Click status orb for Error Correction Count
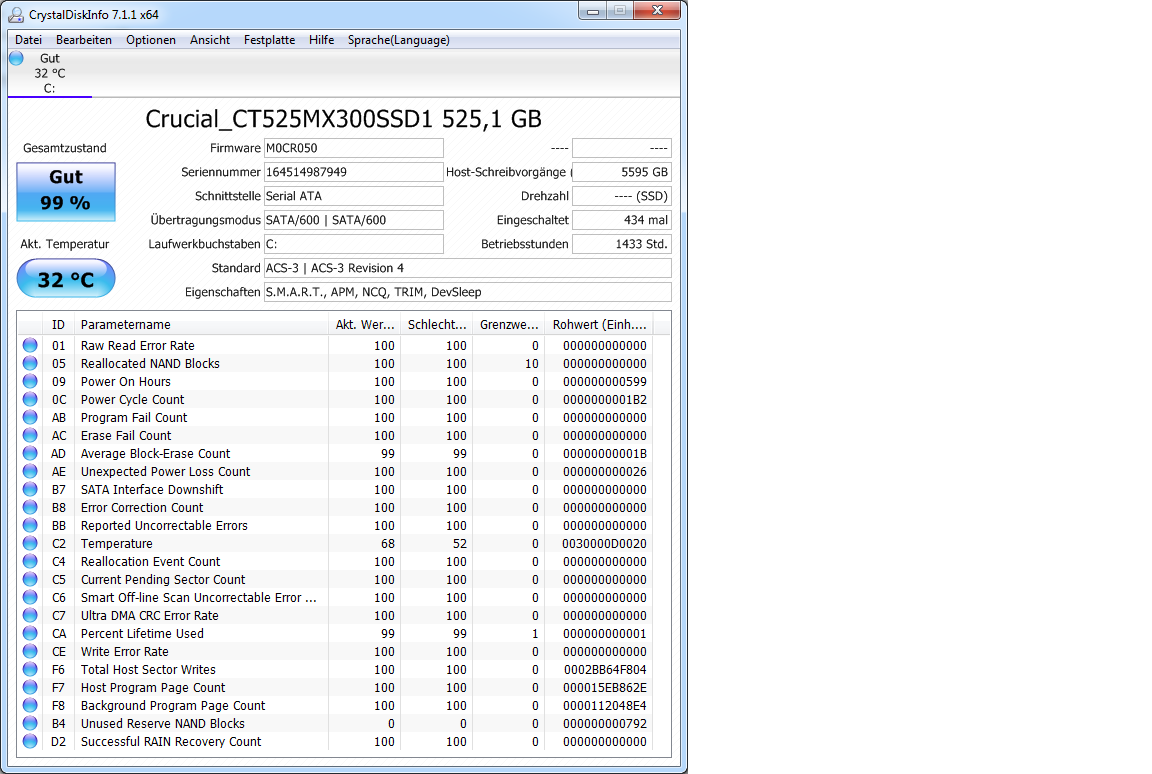The height and width of the screenshot is (774, 1152). click(x=30, y=507)
